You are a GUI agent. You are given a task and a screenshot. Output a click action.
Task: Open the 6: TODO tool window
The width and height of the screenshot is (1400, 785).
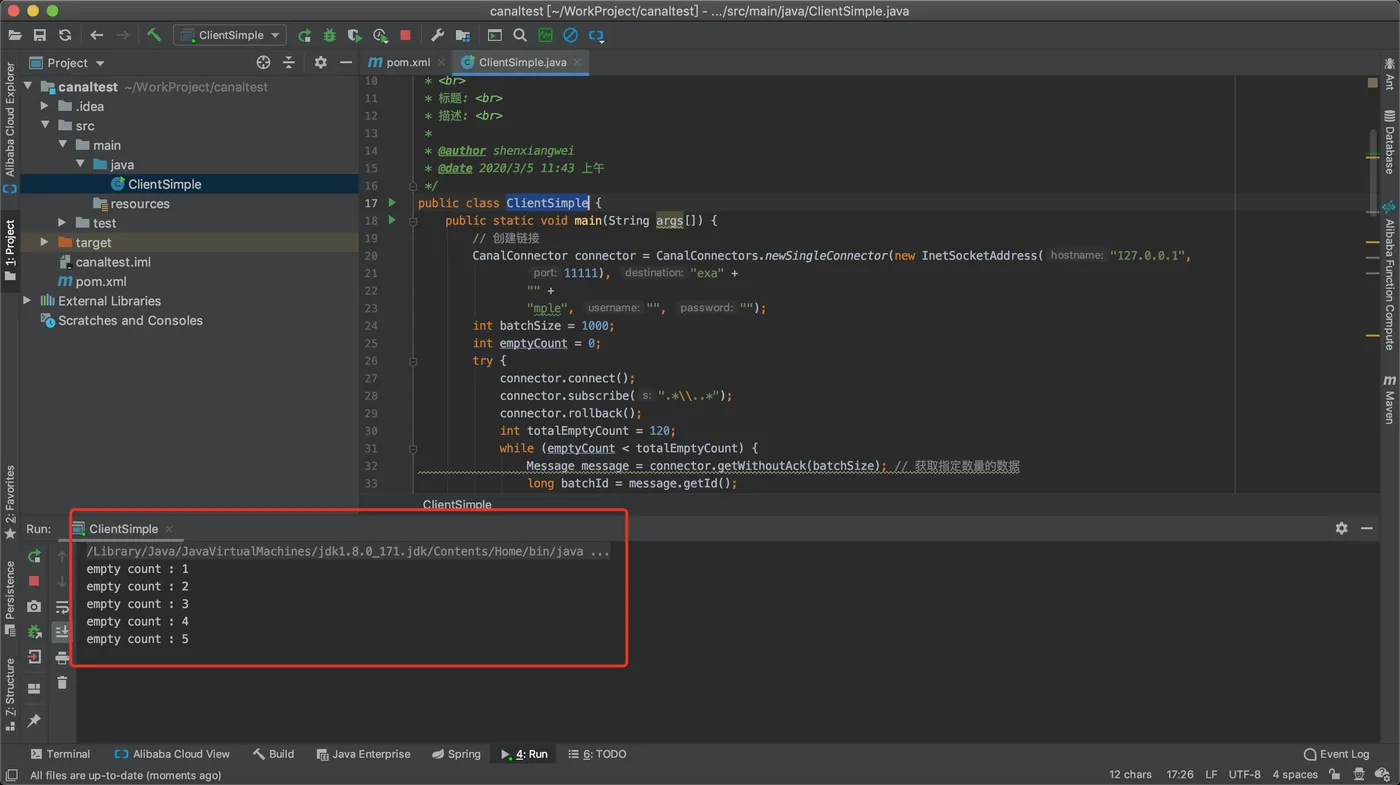pyautogui.click(x=597, y=754)
